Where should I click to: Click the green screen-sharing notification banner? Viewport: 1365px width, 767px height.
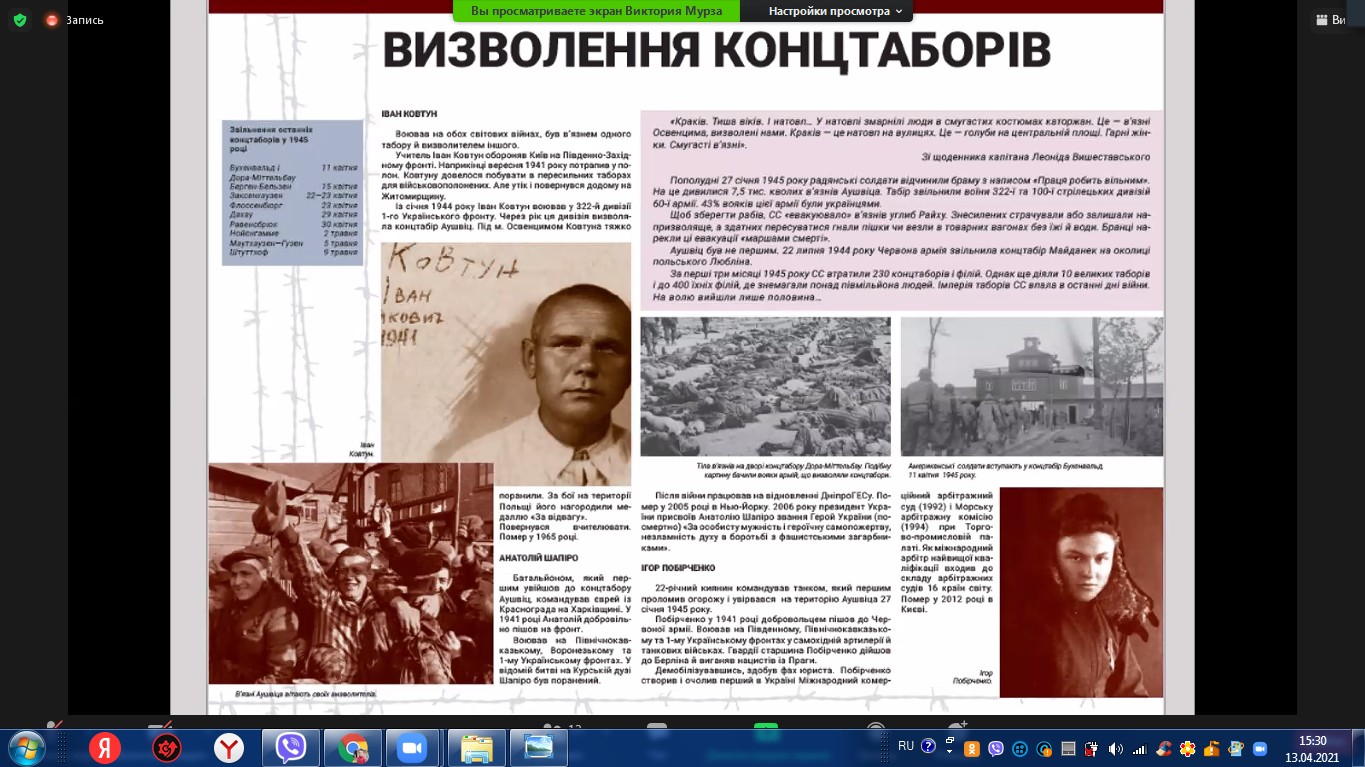(596, 11)
